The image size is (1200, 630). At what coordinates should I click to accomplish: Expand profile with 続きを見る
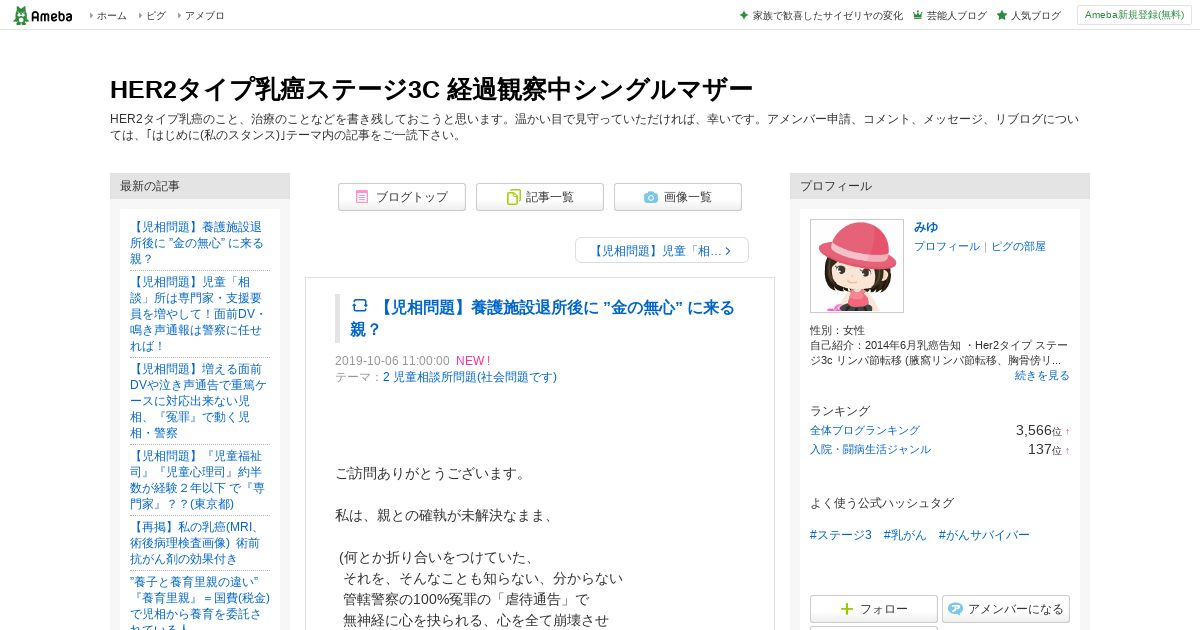pyautogui.click(x=1042, y=375)
